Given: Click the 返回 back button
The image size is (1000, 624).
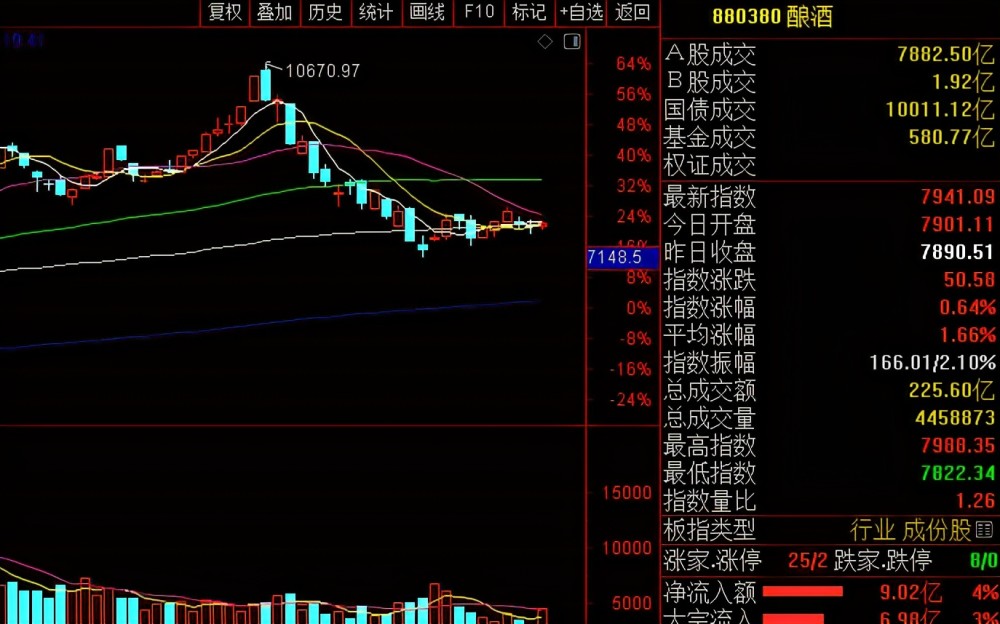Looking at the screenshot, I should point(633,12).
